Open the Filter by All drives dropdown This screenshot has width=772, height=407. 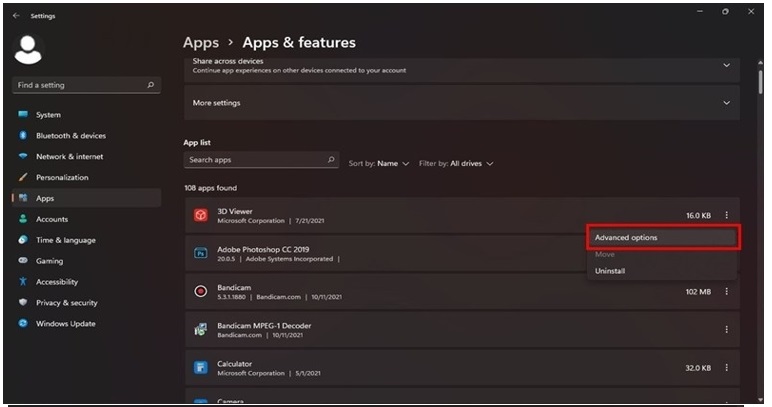[x=456, y=163]
